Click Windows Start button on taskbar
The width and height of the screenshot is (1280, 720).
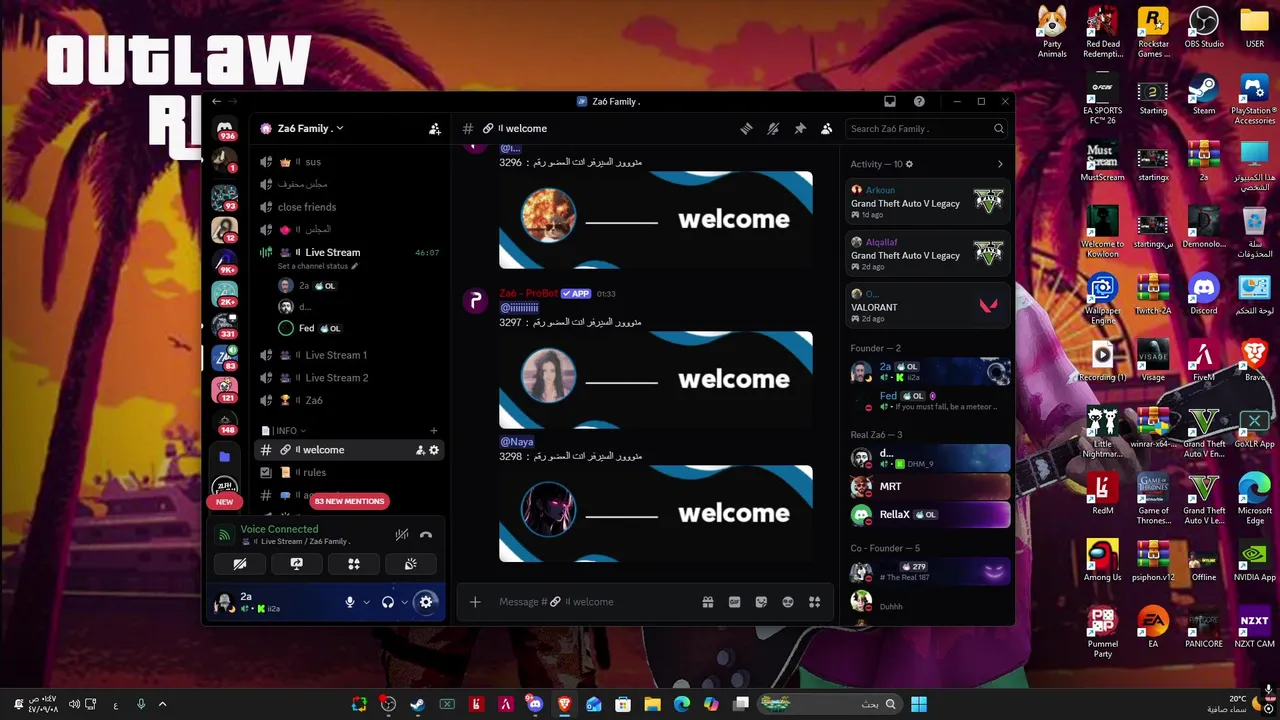coord(919,704)
